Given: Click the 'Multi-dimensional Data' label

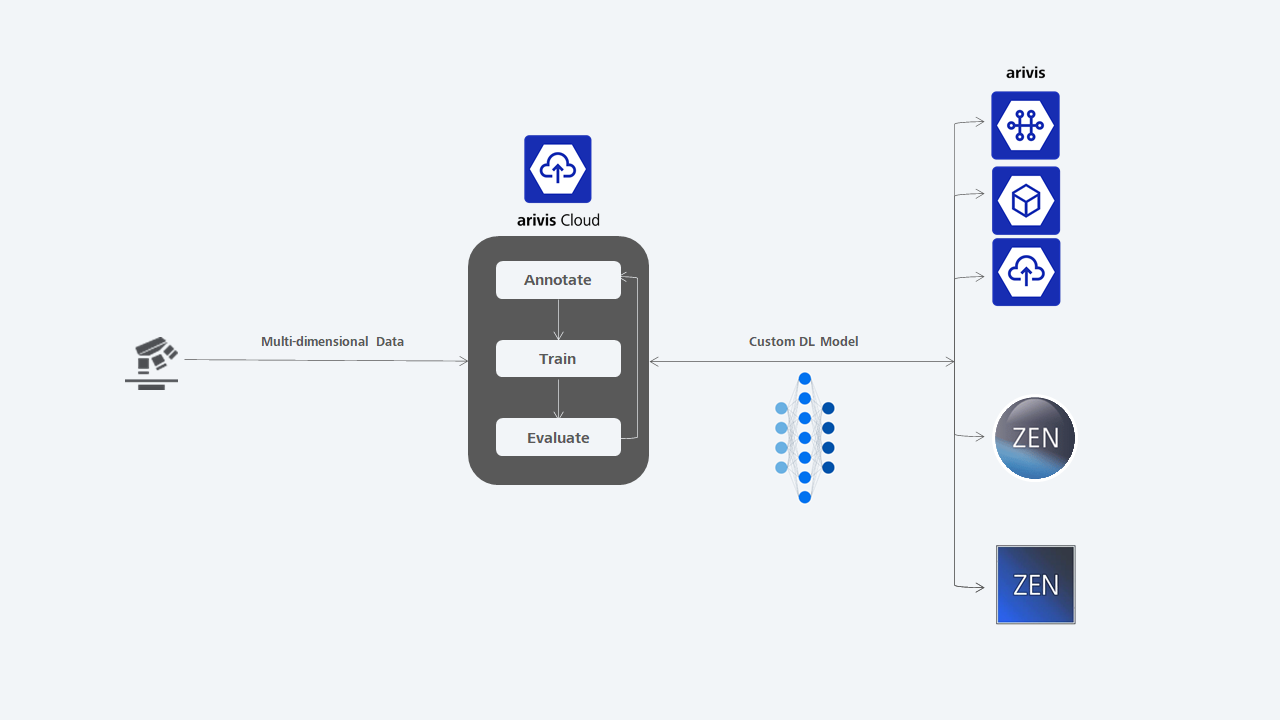Looking at the screenshot, I should (x=333, y=342).
